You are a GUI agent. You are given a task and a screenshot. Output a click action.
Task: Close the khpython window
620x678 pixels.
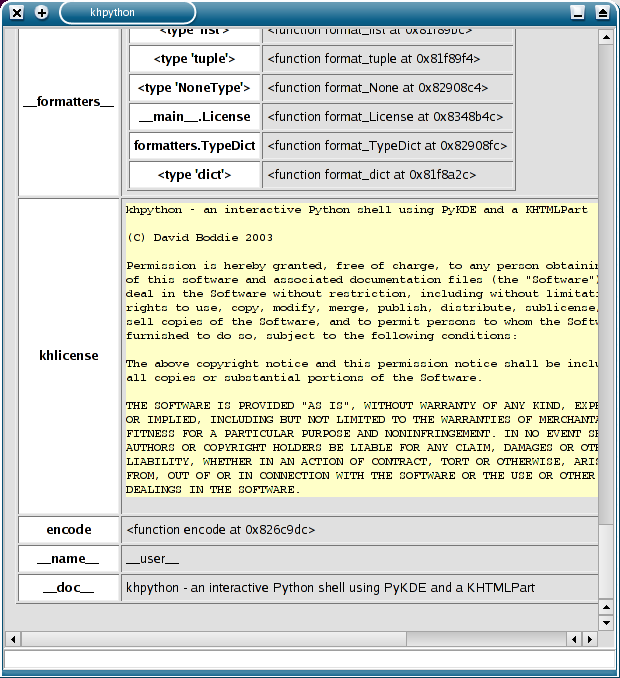click(x=17, y=13)
